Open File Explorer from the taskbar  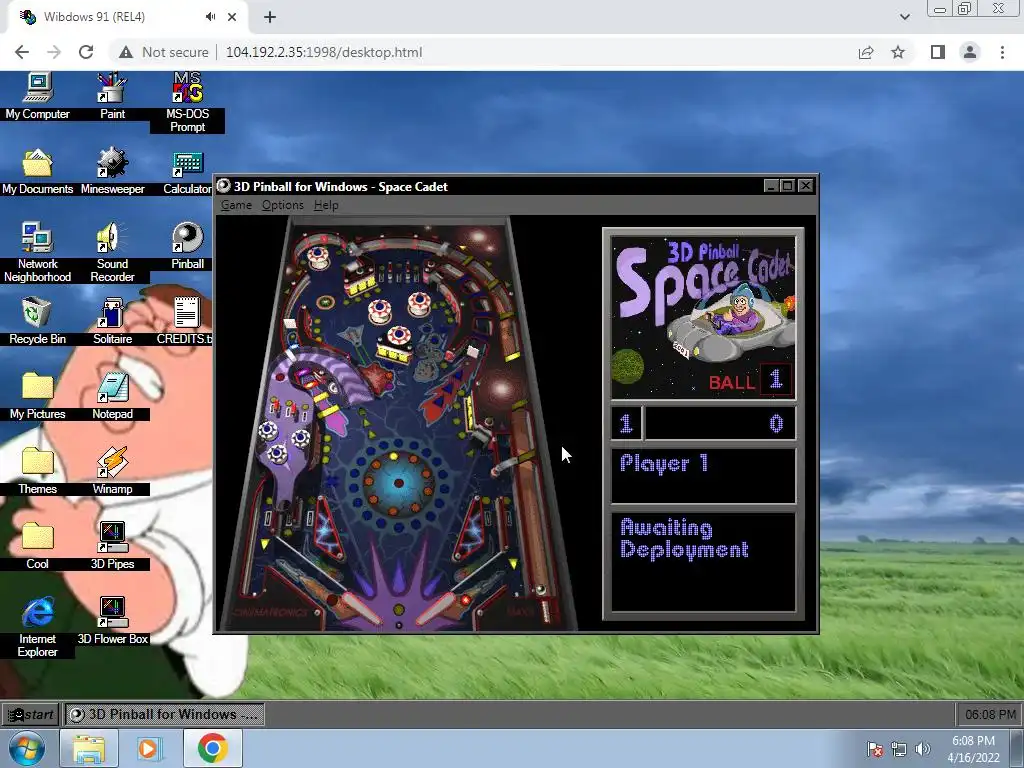pyautogui.click(x=89, y=748)
